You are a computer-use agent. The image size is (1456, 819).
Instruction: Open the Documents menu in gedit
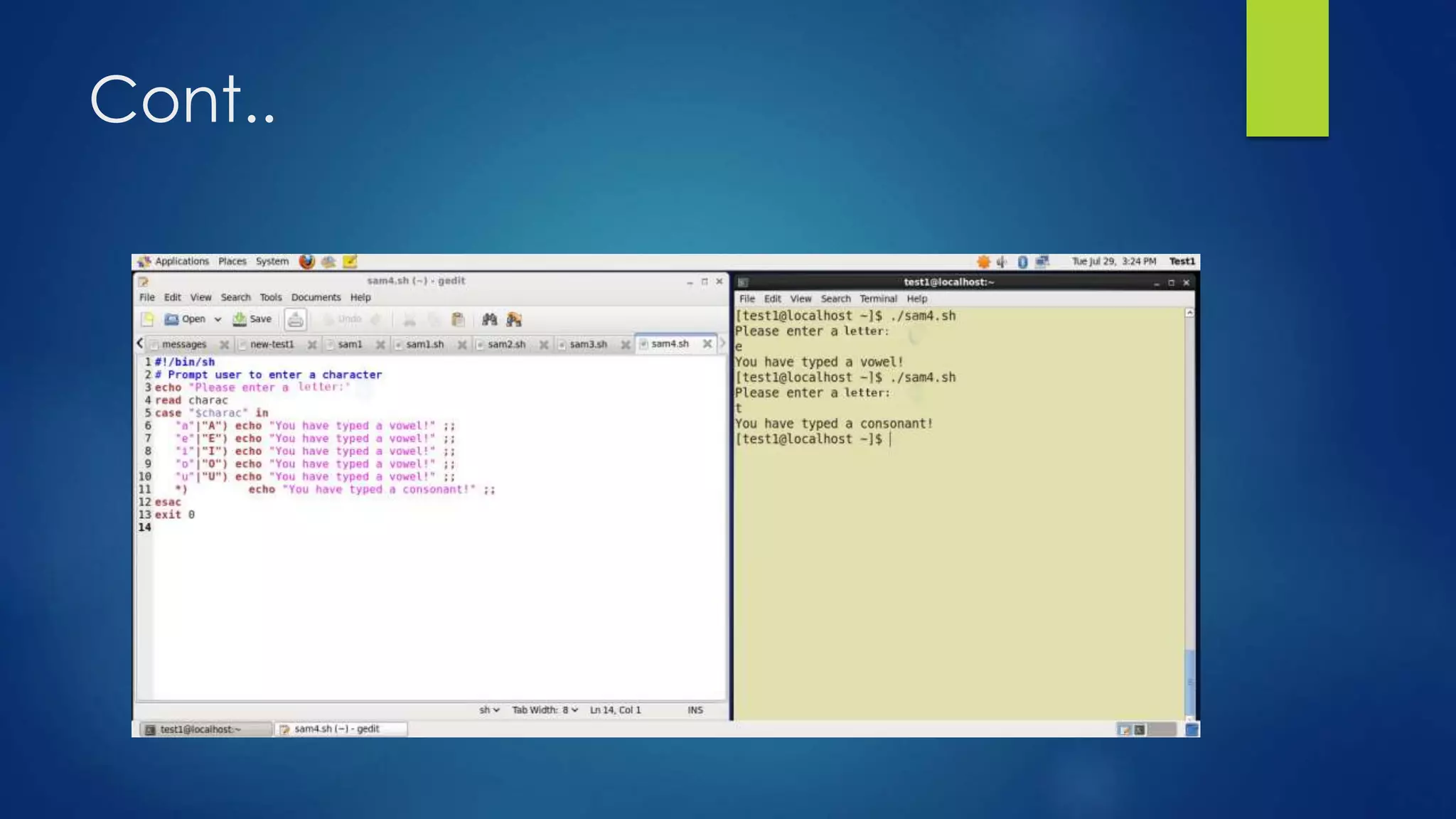pos(316,297)
